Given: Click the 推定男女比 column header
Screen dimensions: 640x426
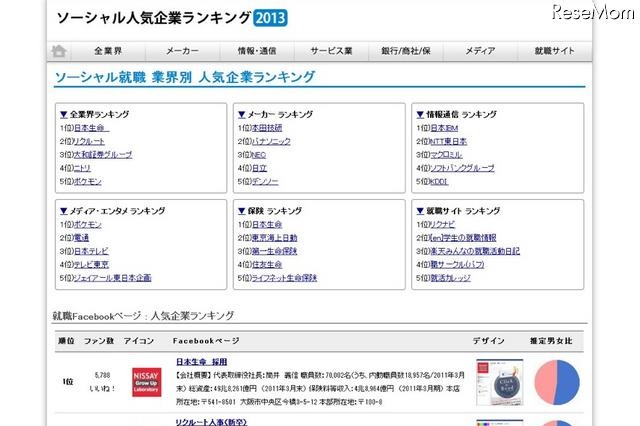Looking at the screenshot, I should [x=551, y=341].
